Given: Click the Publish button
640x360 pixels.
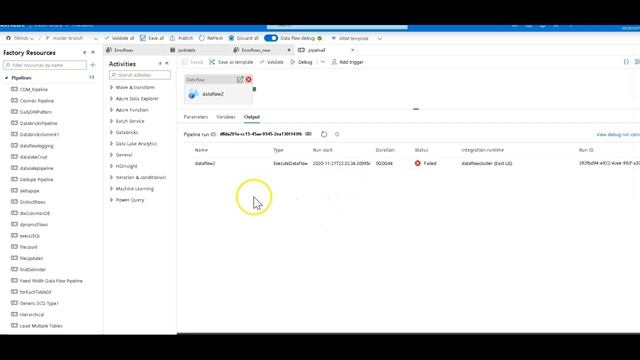Looking at the screenshot, I should pos(181,38).
